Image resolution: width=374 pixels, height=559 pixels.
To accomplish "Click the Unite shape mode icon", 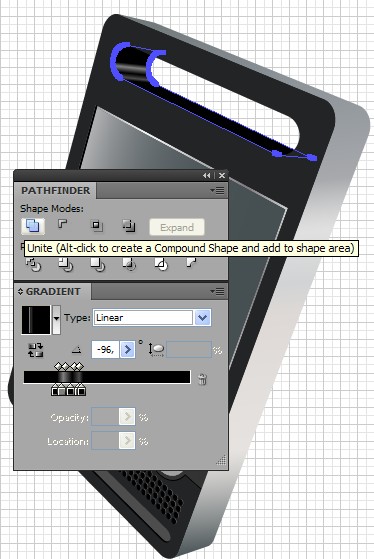I will pos(33,226).
